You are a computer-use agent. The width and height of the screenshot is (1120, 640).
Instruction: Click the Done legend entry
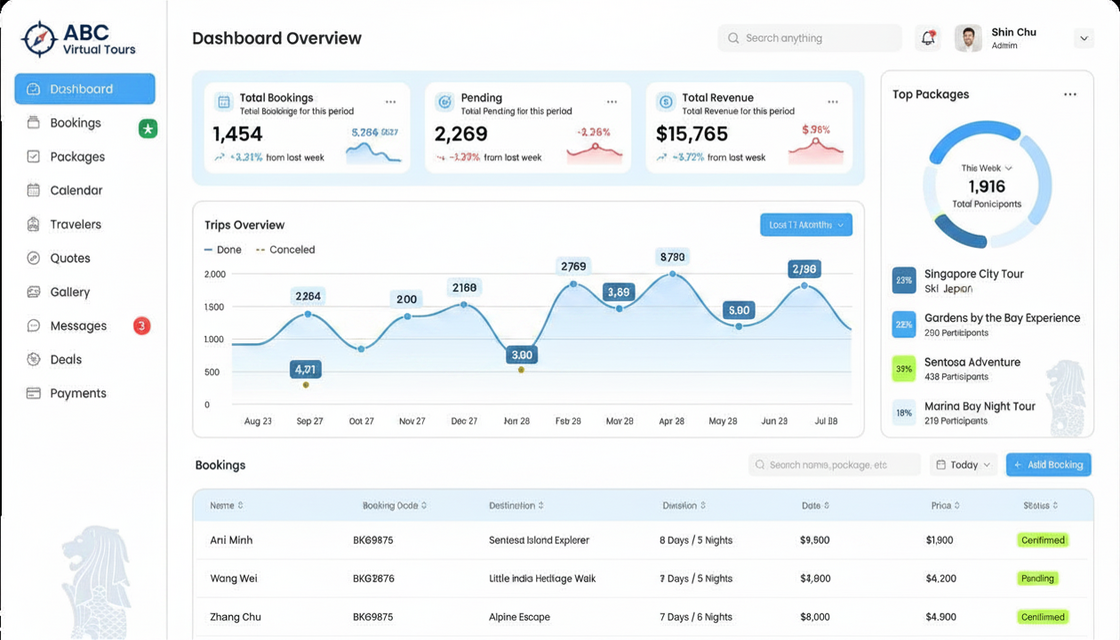coord(223,249)
